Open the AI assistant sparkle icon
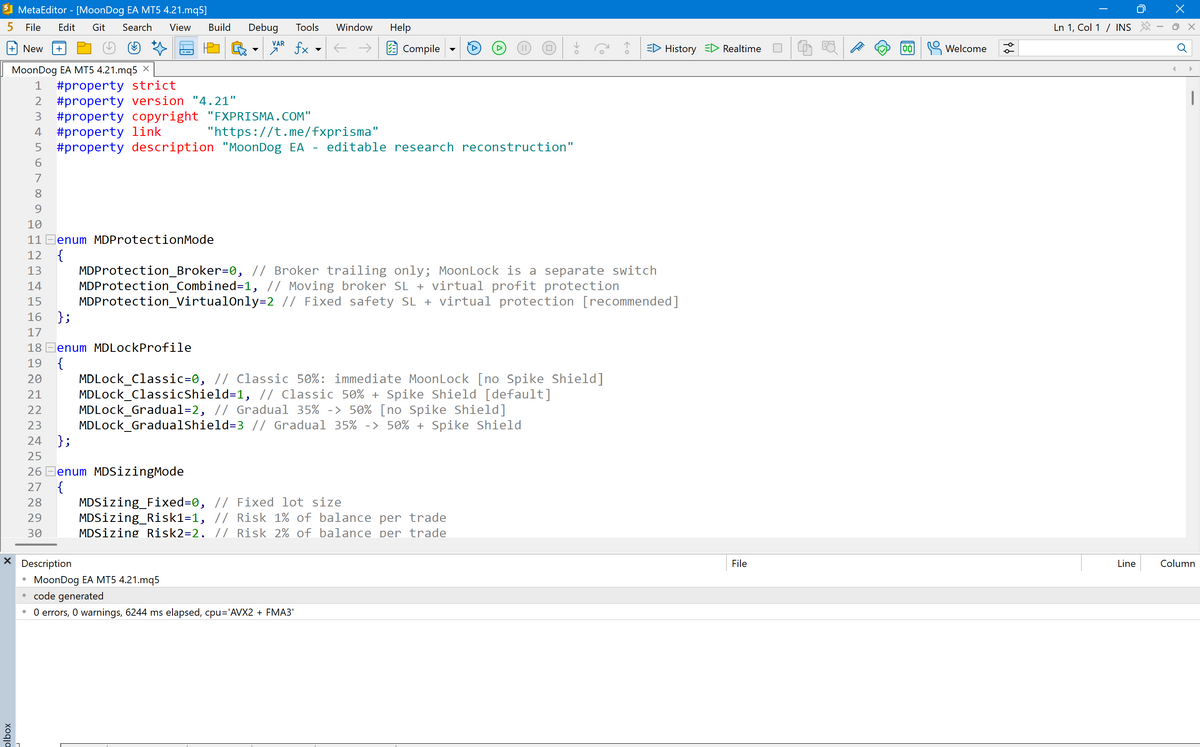Viewport: 1200px width, 747px height. pyautogui.click(x=160, y=48)
